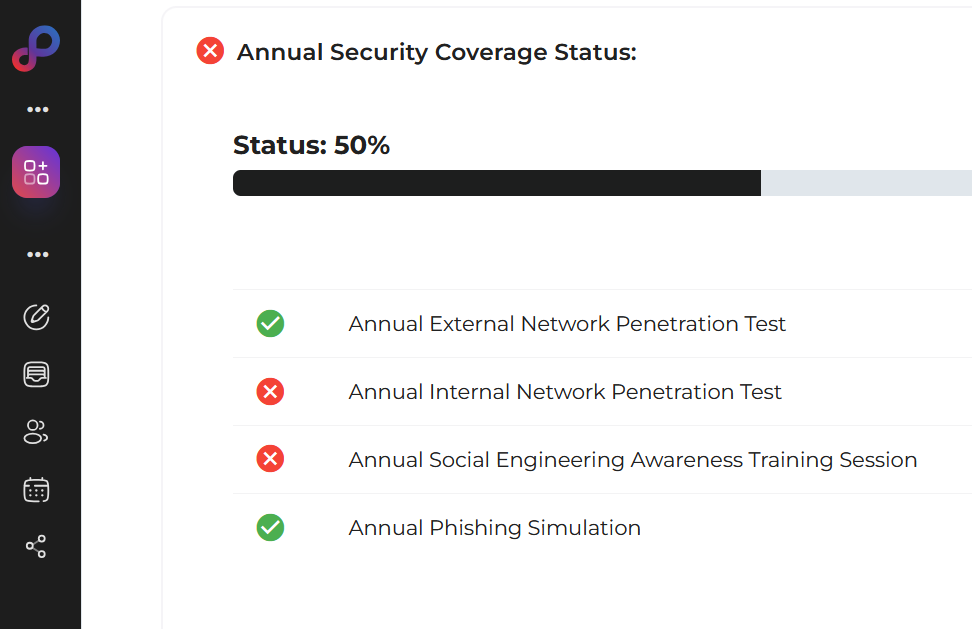Go to the users icon in sidebar
The image size is (972, 629).
click(36, 432)
